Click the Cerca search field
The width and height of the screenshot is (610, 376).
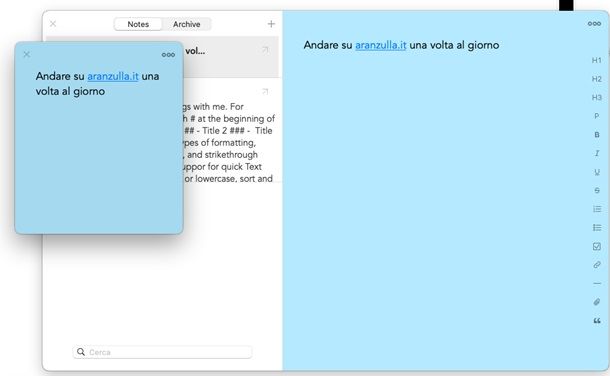click(x=162, y=352)
